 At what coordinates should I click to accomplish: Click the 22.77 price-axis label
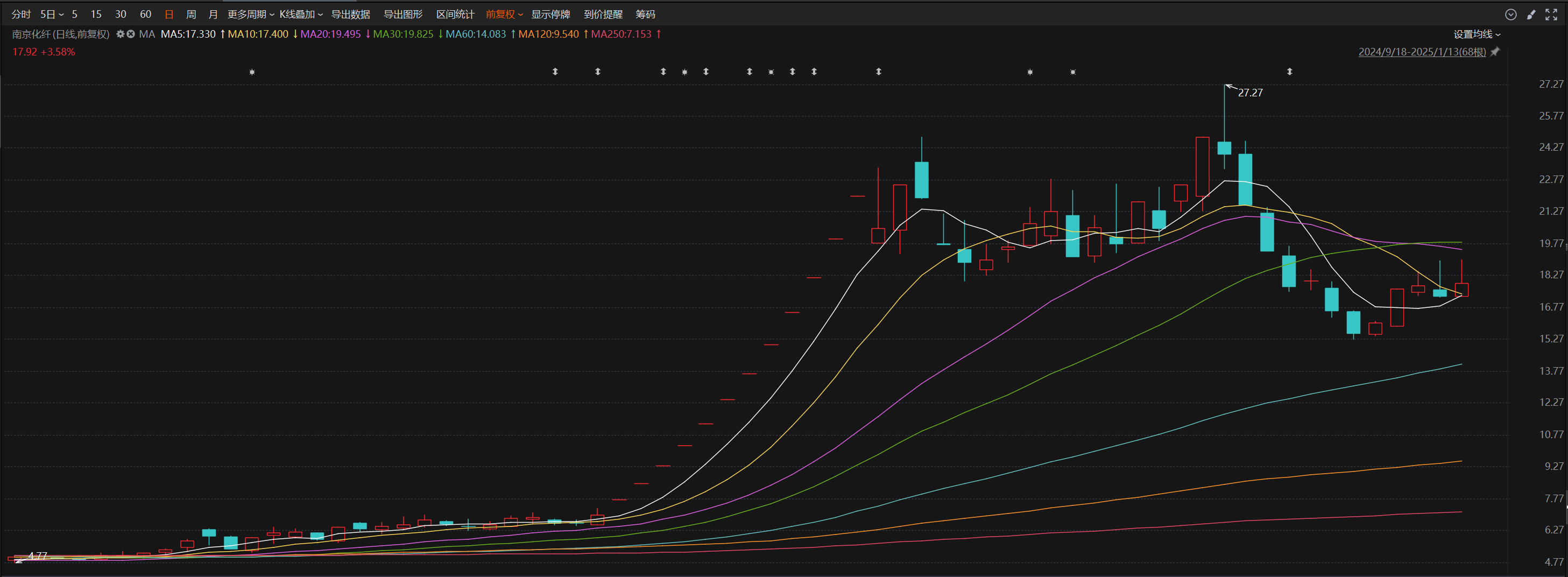(1551, 180)
